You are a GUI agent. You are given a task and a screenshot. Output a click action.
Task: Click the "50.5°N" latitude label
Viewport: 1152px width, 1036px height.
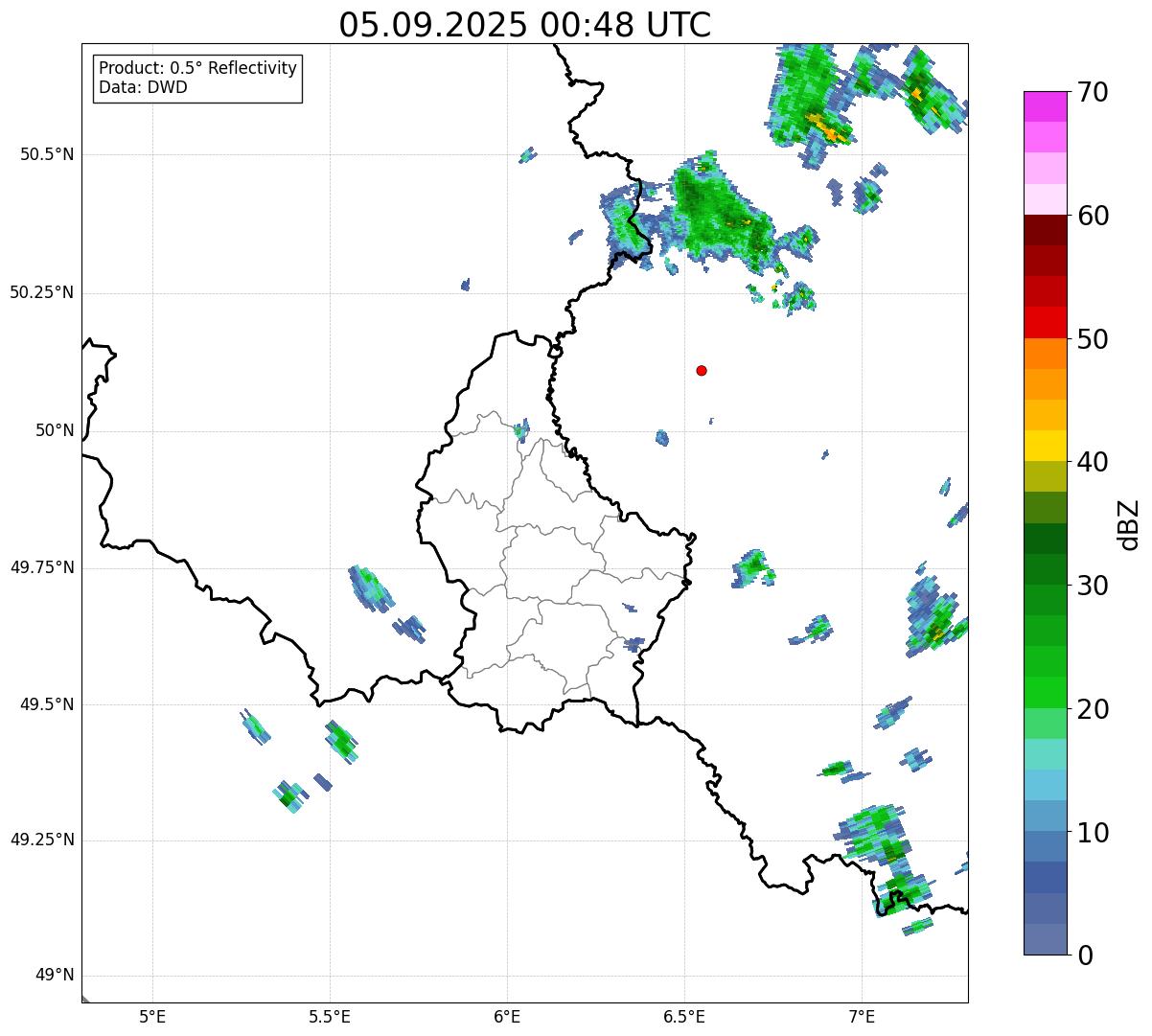click(46, 154)
